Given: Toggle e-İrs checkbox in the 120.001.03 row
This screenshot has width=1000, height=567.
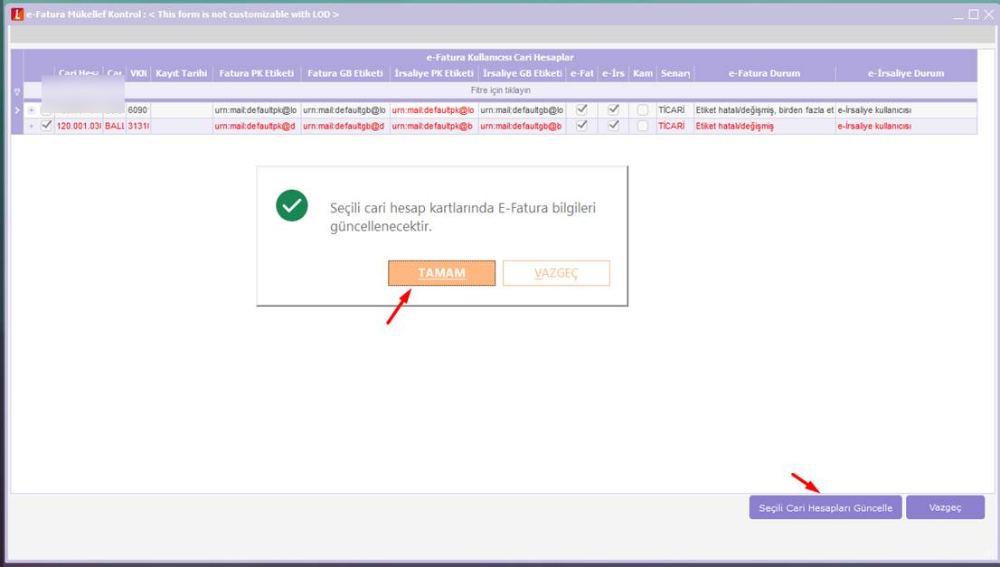Looking at the screenshot, I should [614, 126].
